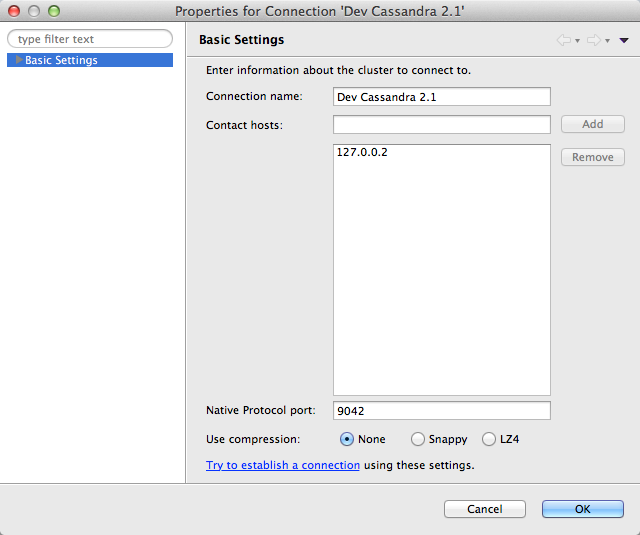This screenshot has width=640, height=535.
Task: Click the Cancel button
Action: coord(485,509)
